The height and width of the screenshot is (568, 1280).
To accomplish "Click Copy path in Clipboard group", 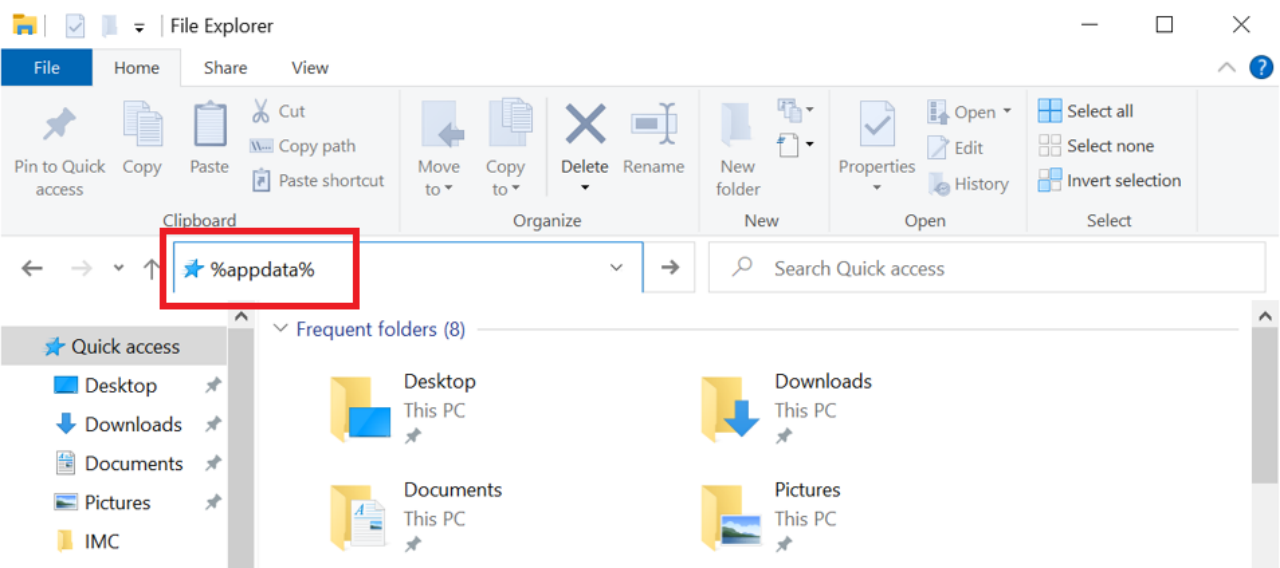I will [303, 146].
